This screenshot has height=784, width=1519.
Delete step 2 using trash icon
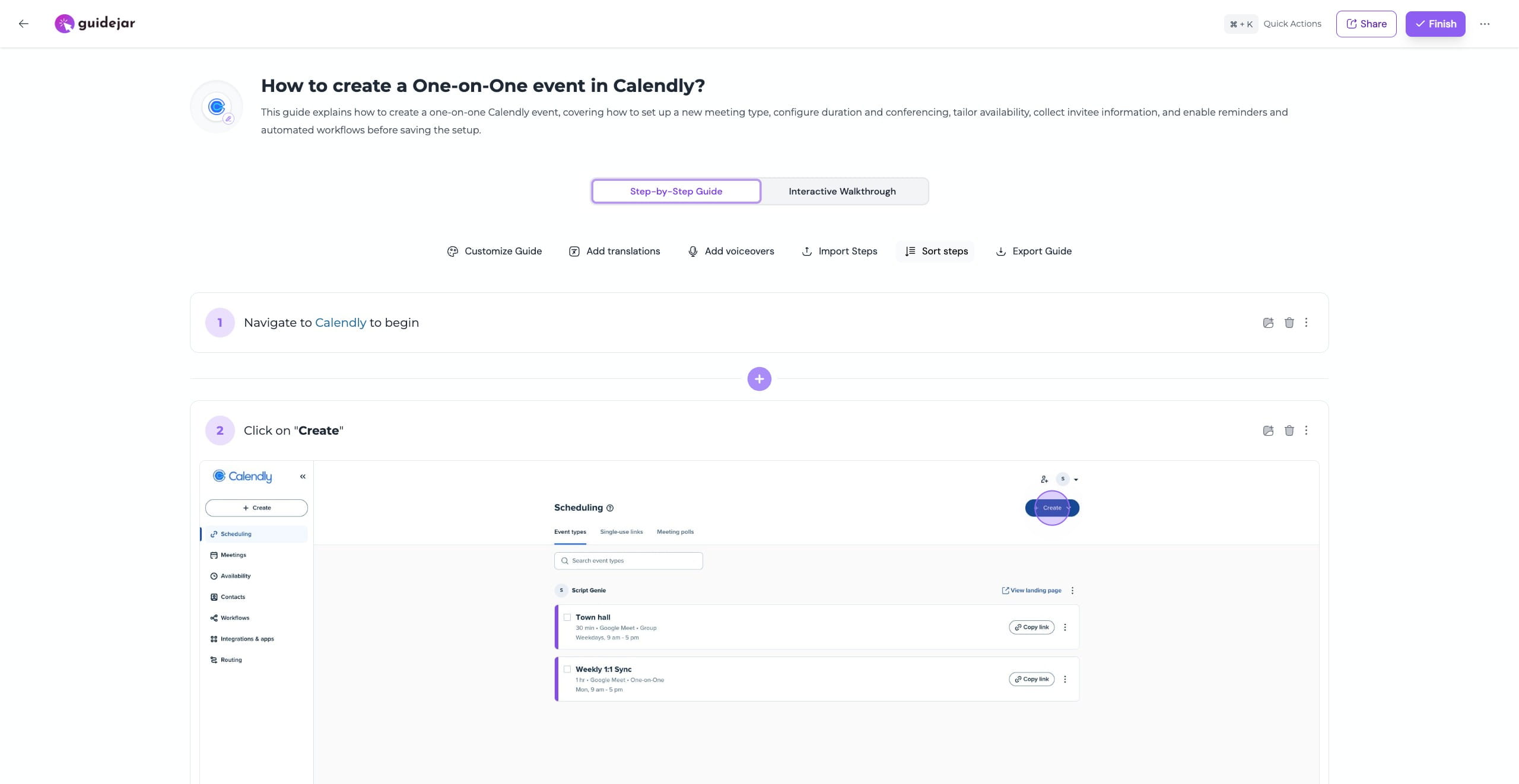(x=1289, y=431)
